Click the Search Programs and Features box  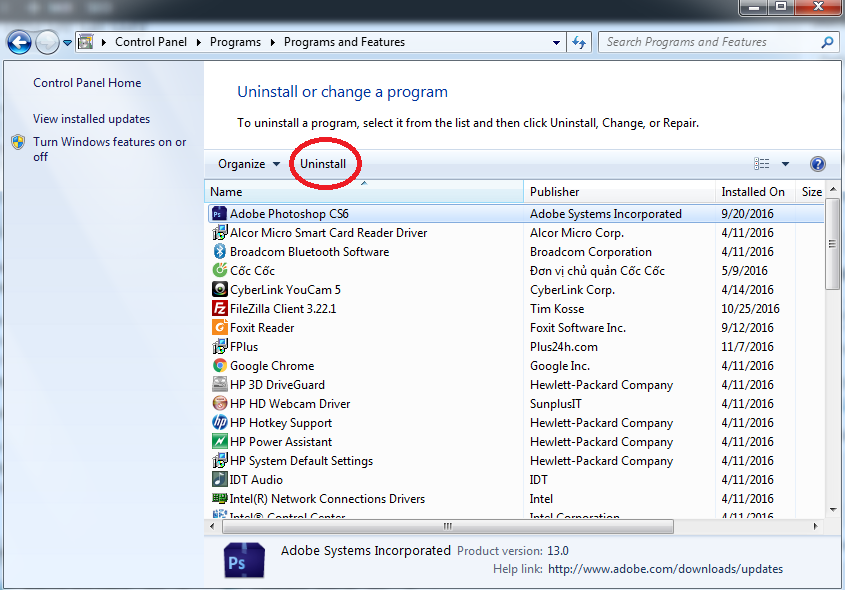point(710,42)
